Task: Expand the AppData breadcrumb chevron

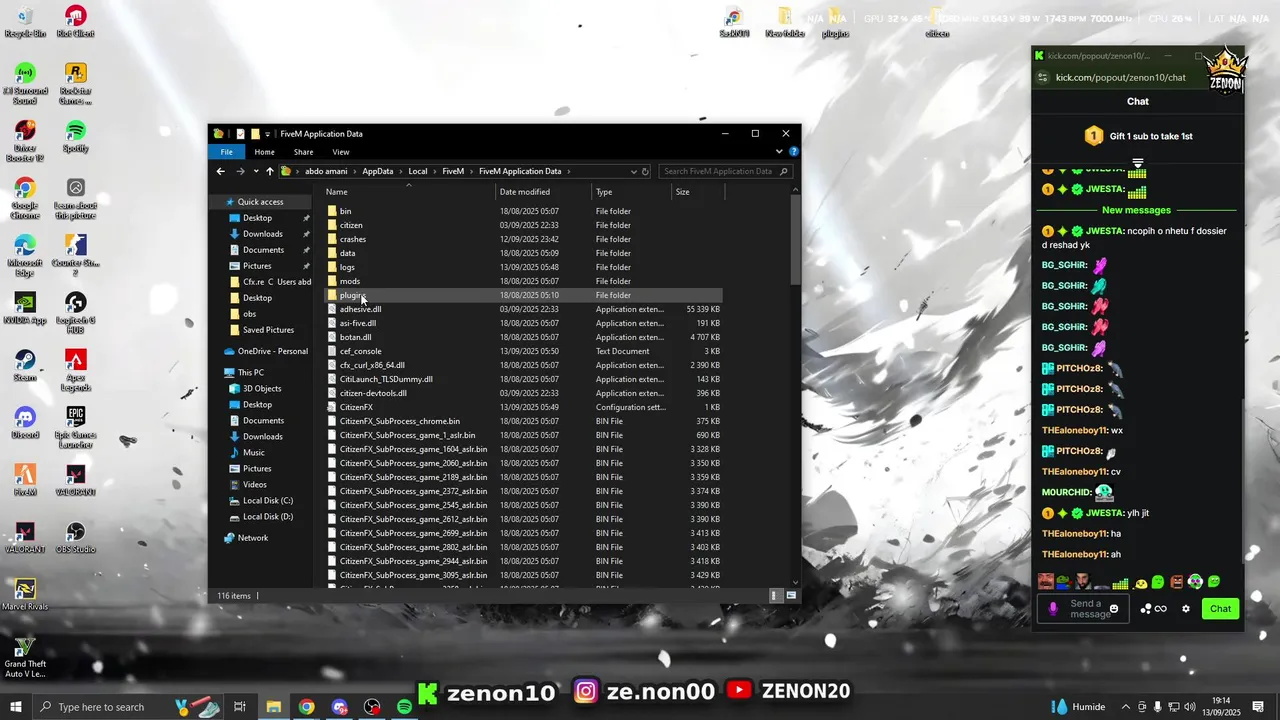Action: click(401, 171)
